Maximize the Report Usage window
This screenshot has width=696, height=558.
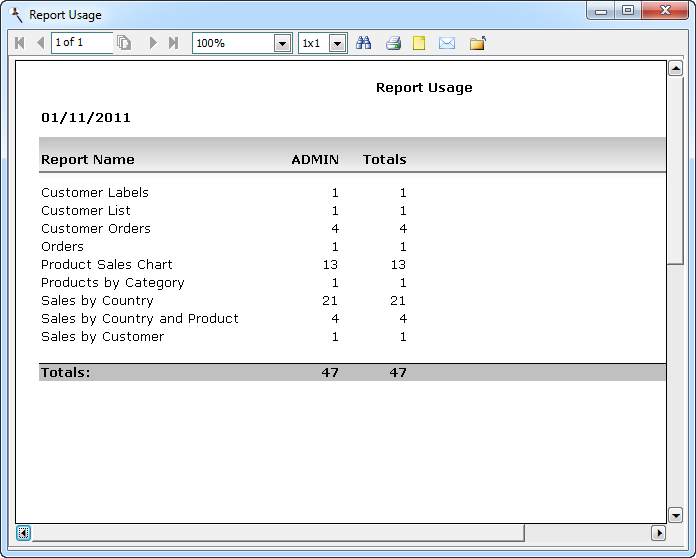point(628,11)
